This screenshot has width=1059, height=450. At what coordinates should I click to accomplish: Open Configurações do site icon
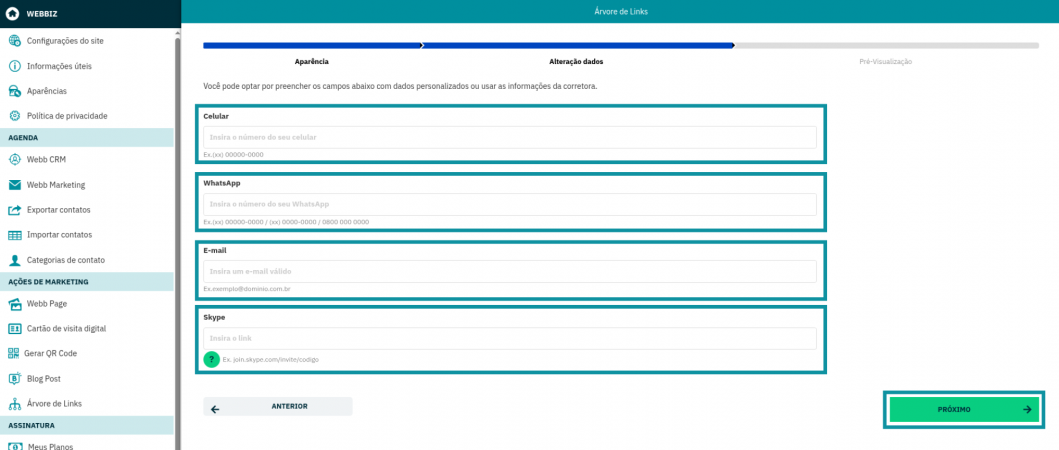coord(15,41)
